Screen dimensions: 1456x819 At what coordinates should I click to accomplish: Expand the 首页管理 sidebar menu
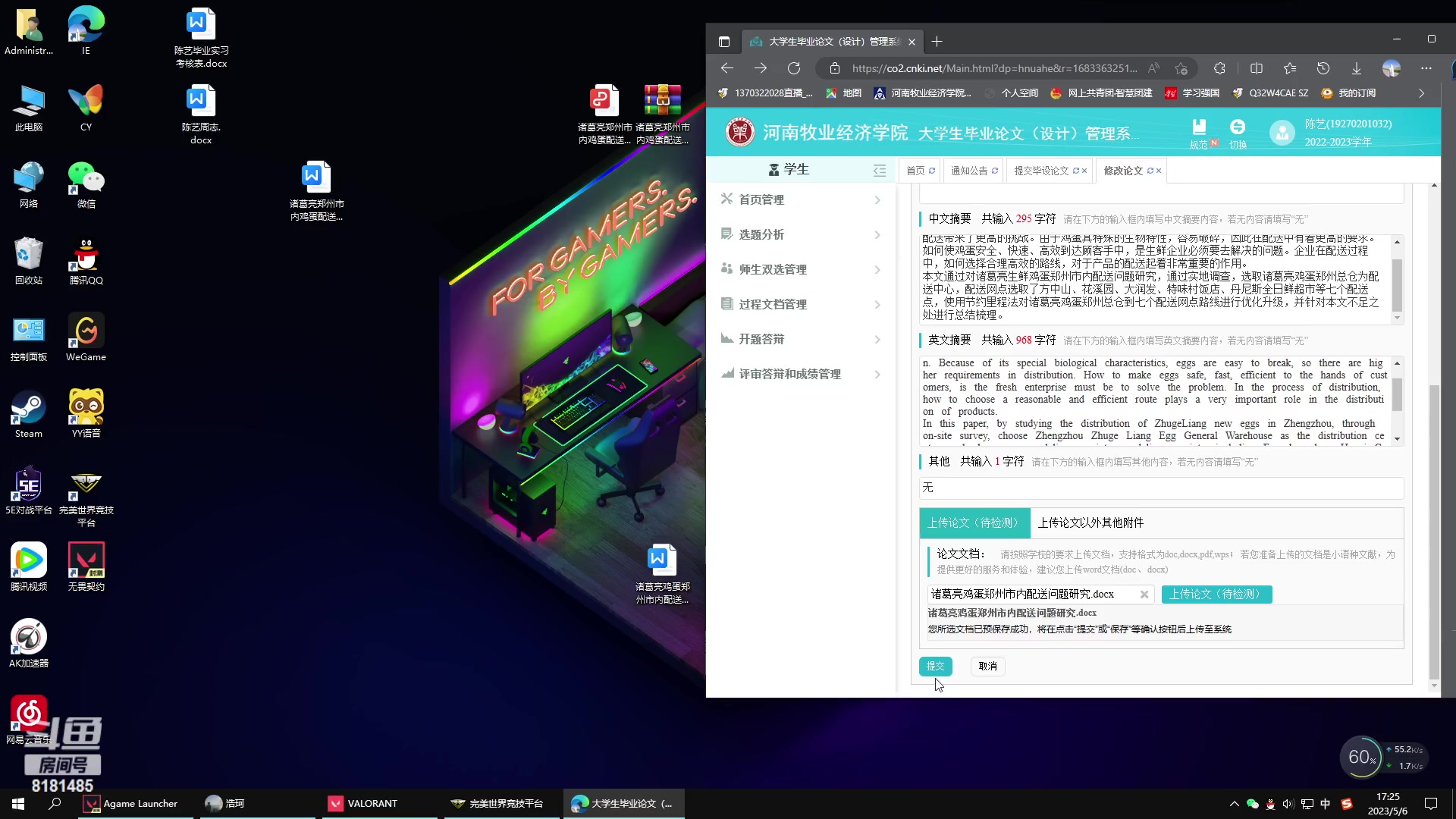point(801,199)
